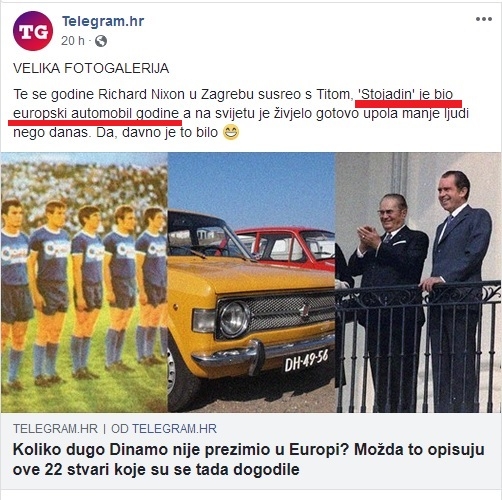Open the yellow car photo section
This screenshot has height=500, width=502.
point(251,282)
